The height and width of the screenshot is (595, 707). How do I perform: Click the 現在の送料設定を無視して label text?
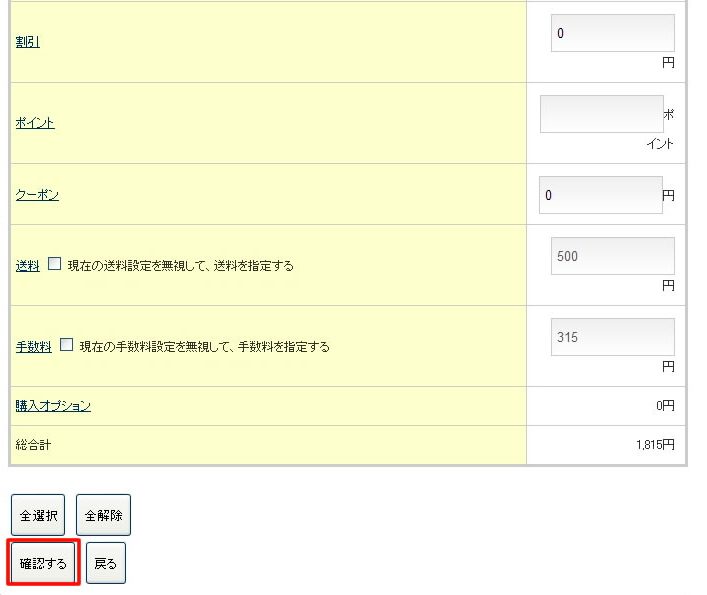click(180, 266)
